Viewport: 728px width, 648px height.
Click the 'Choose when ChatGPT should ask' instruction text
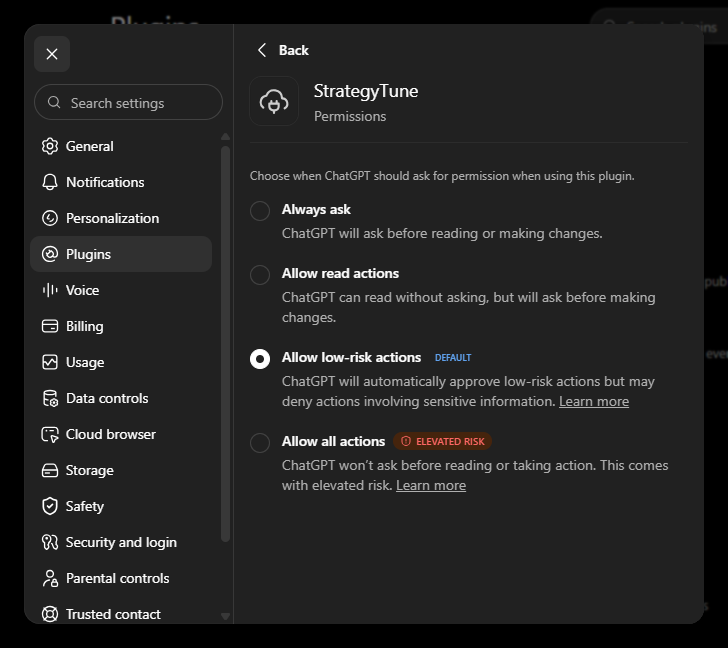click(442, 176)
